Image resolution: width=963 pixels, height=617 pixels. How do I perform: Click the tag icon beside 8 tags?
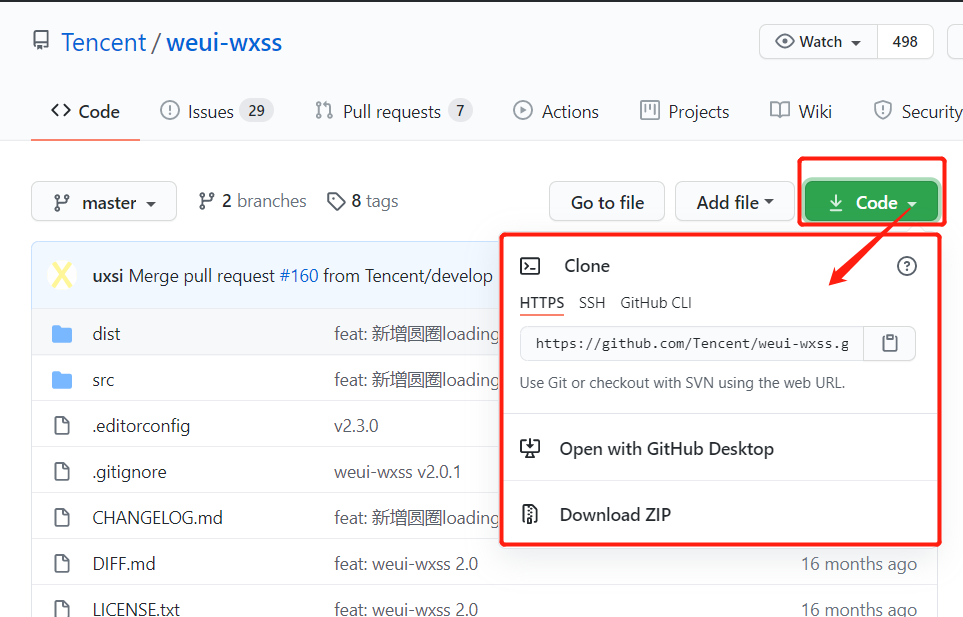[x=336, y=201]
